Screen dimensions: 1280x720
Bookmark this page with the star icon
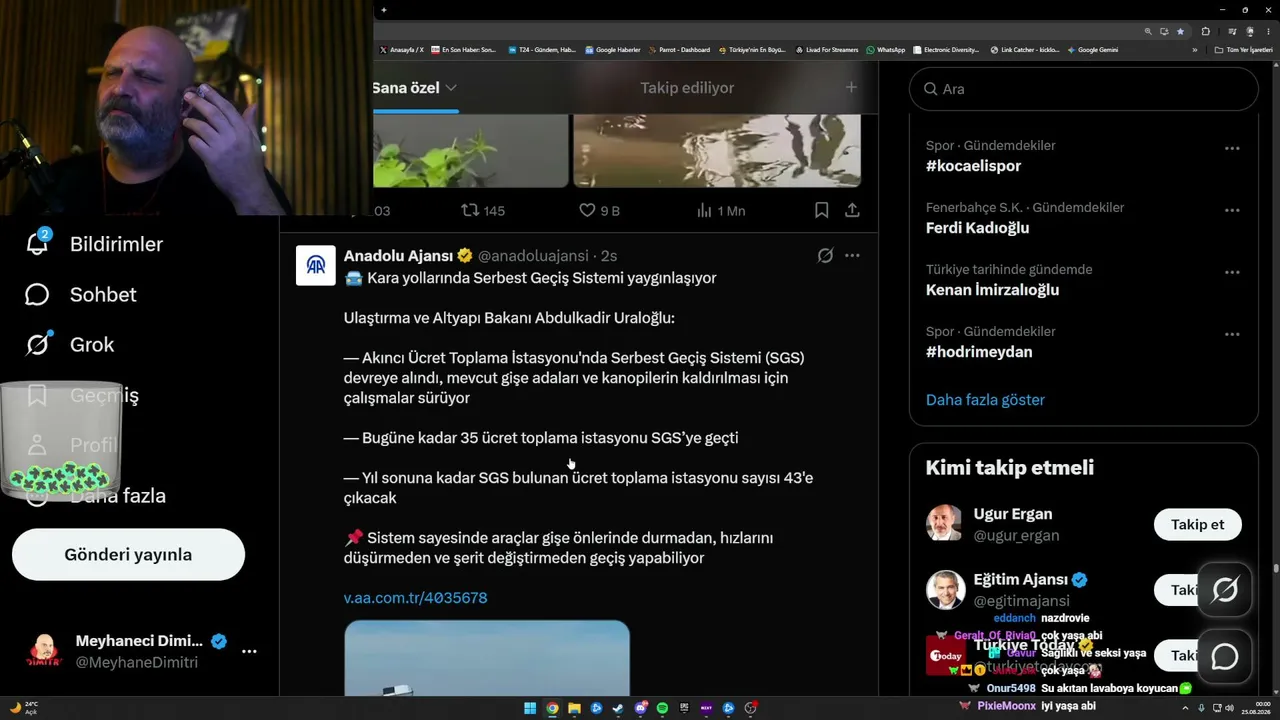[1180, 31]
